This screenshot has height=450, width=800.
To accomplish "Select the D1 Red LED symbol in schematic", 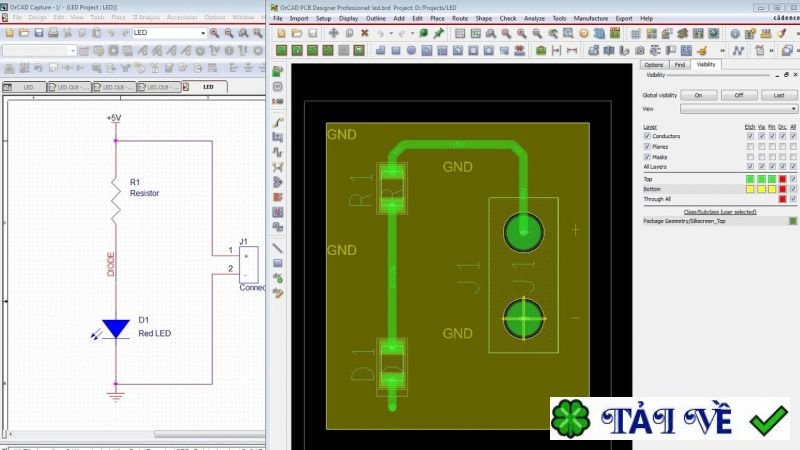I will pos(115,329).
